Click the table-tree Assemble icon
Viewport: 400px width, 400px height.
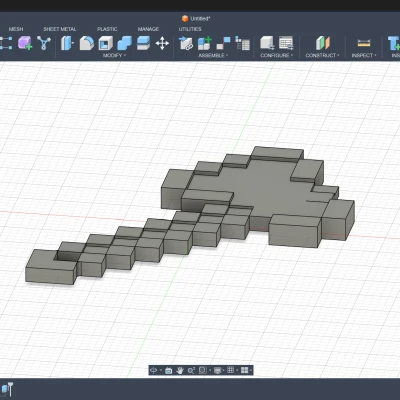[242, 43]
